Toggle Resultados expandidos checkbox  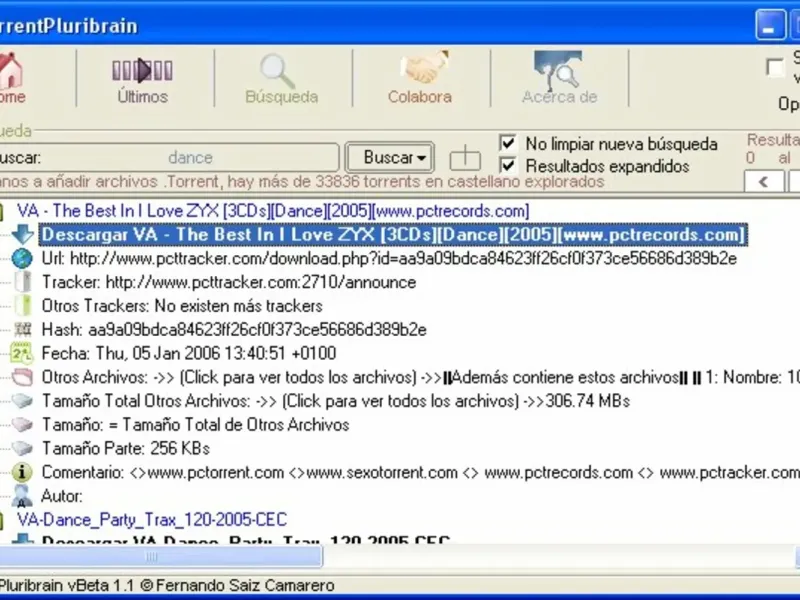tap(508, 165)
